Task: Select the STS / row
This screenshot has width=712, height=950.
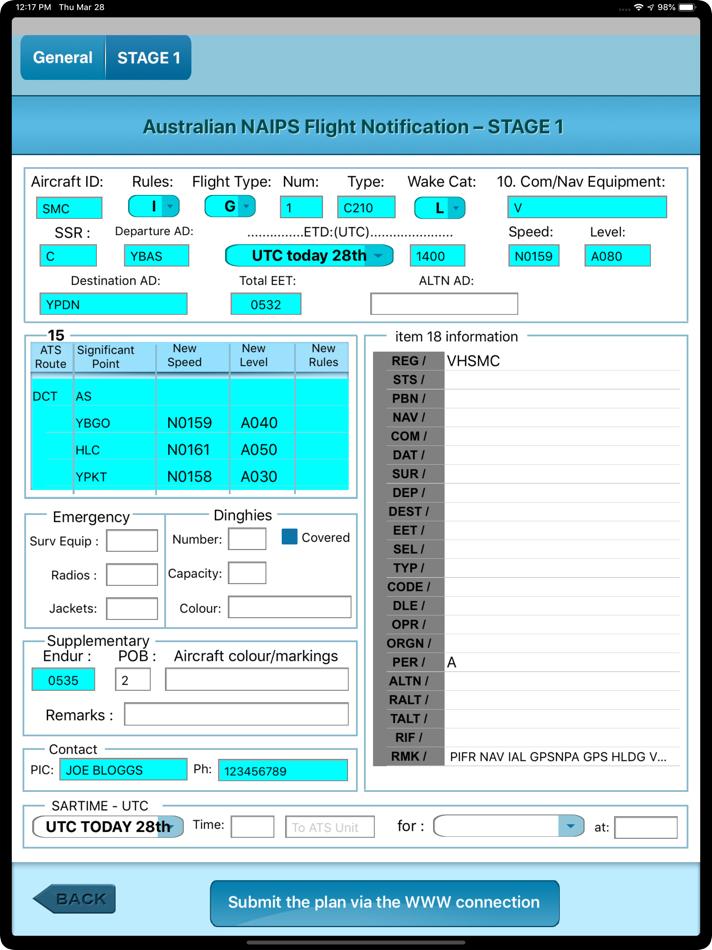Action: 527,380
